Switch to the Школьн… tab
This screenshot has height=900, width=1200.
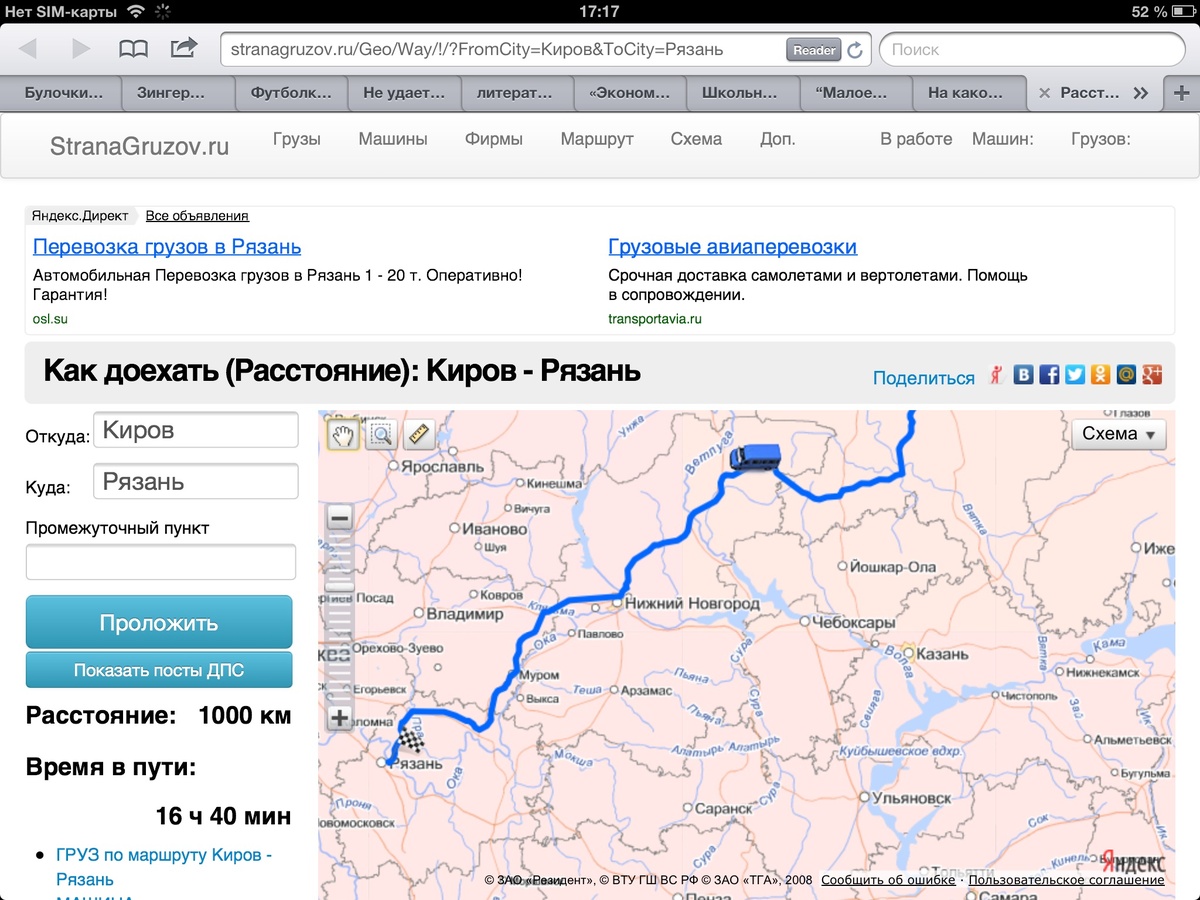pyautogui.click(x=743, y=93)
